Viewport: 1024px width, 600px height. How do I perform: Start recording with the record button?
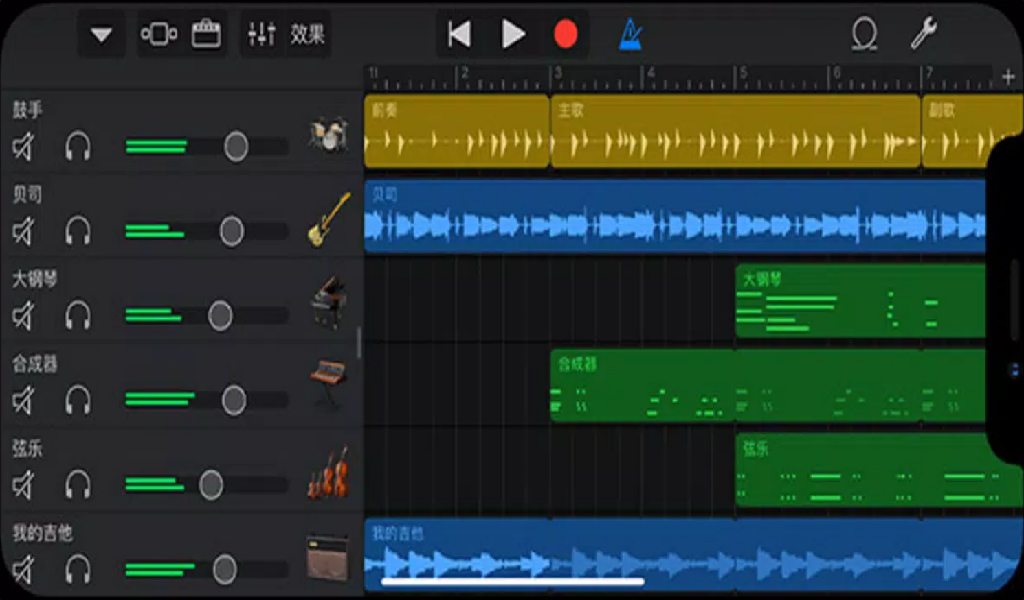tap(567, 33)
